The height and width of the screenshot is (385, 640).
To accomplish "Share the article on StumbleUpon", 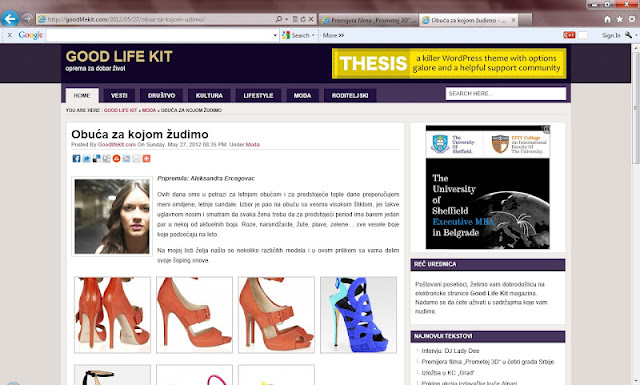I will click(x=116, y=158).
